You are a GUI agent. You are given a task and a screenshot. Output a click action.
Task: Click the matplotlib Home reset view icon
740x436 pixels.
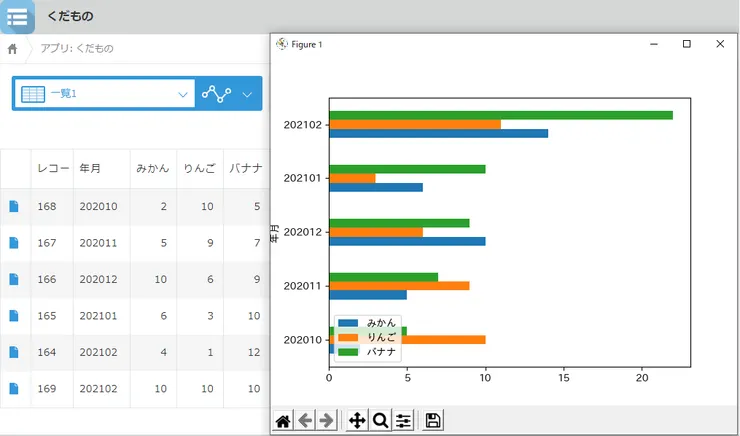[284, 421]
